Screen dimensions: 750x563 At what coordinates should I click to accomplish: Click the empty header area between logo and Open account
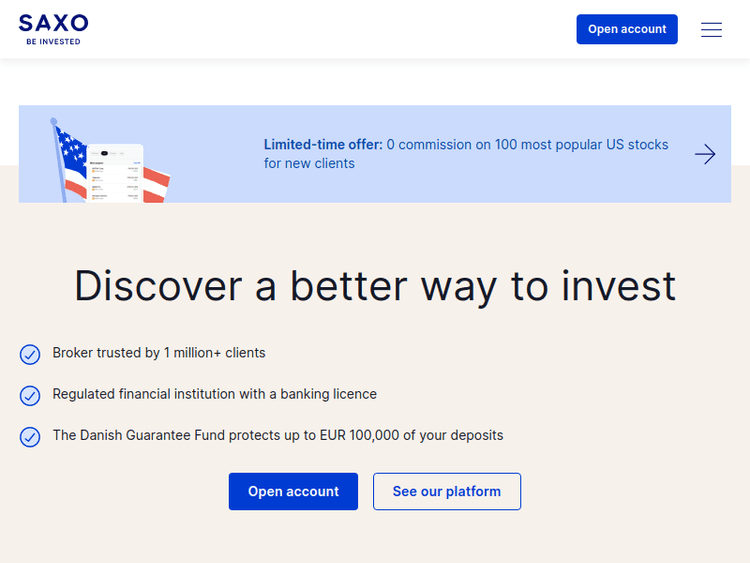[x=330, y=29]
